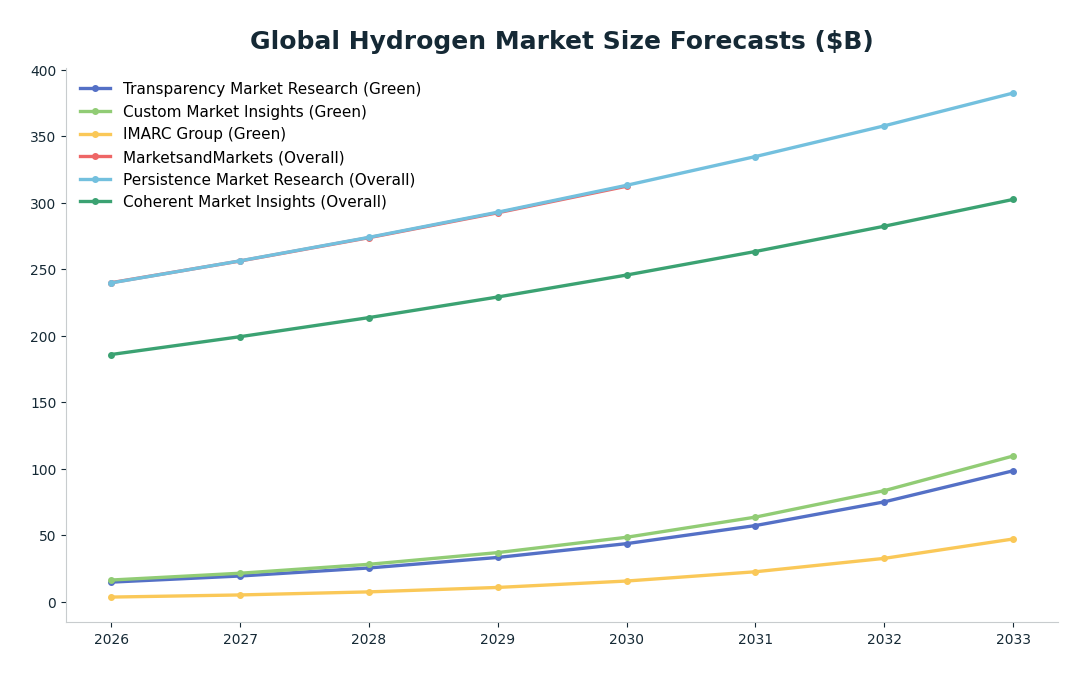Image resolution: width=1088 pixels, height=676 pixels.
Task: Click the y-axis label '250'
Action: click(x=44, y=270)
